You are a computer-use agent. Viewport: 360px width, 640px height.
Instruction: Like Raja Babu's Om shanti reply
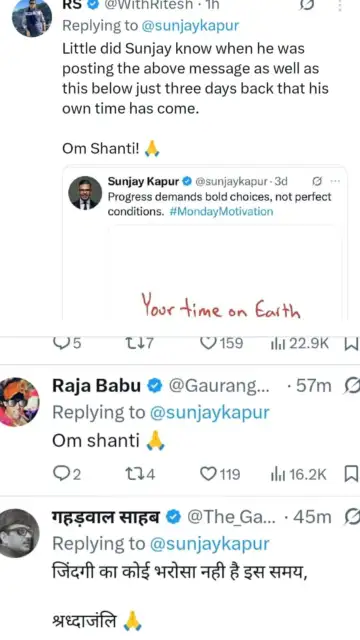click(x=220, y=474)
